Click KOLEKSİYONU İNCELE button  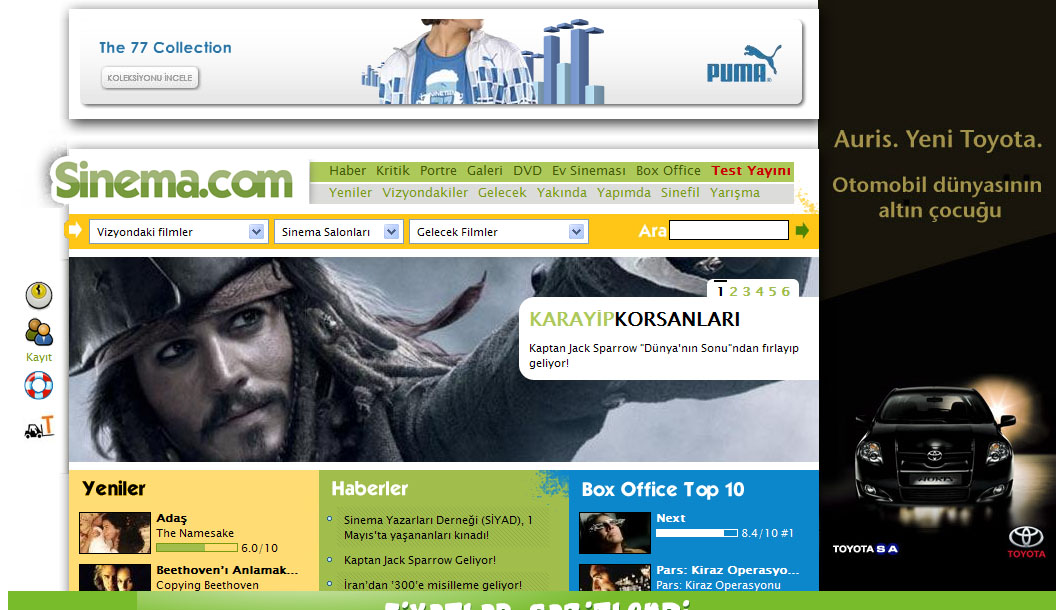(150, 77)
